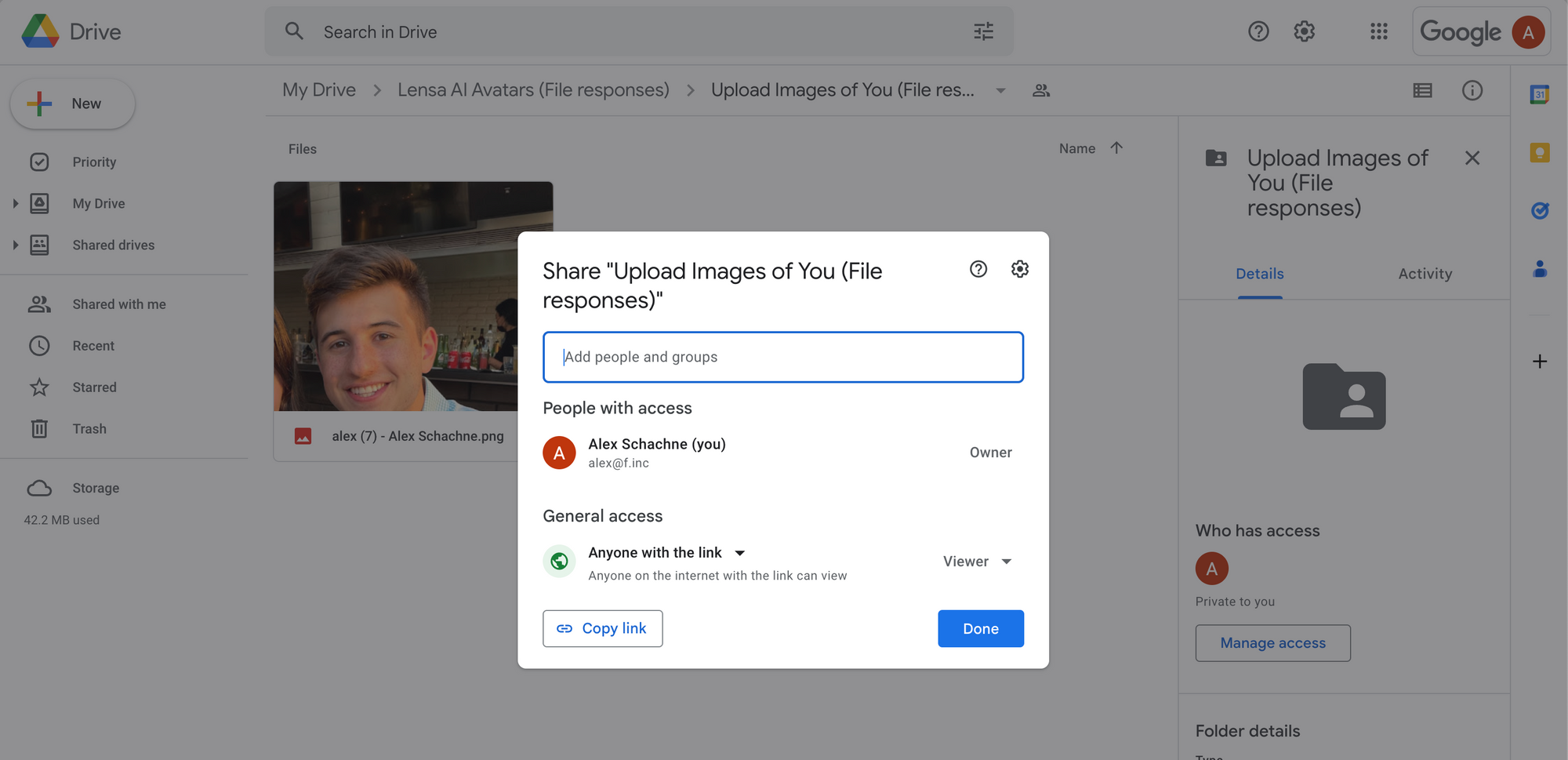Open Google Keep side panel

[x=1539, y=152]
